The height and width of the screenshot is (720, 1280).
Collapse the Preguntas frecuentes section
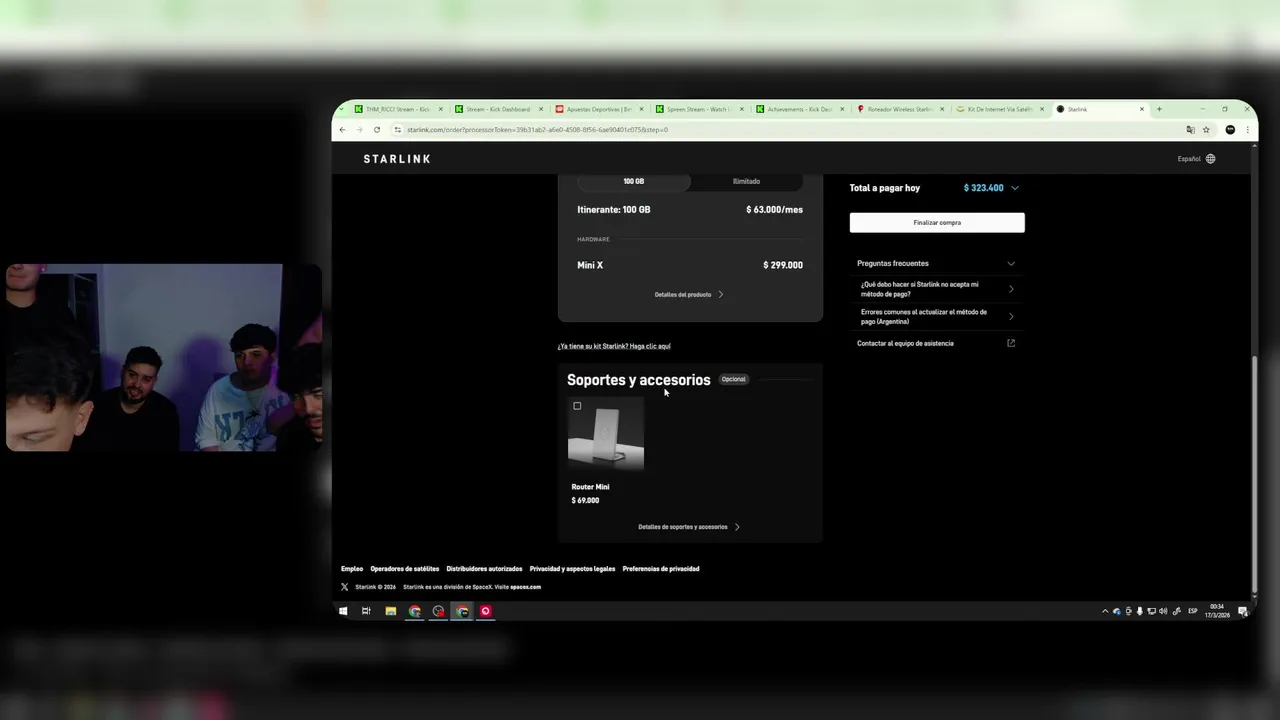(x=1011, y=264)
